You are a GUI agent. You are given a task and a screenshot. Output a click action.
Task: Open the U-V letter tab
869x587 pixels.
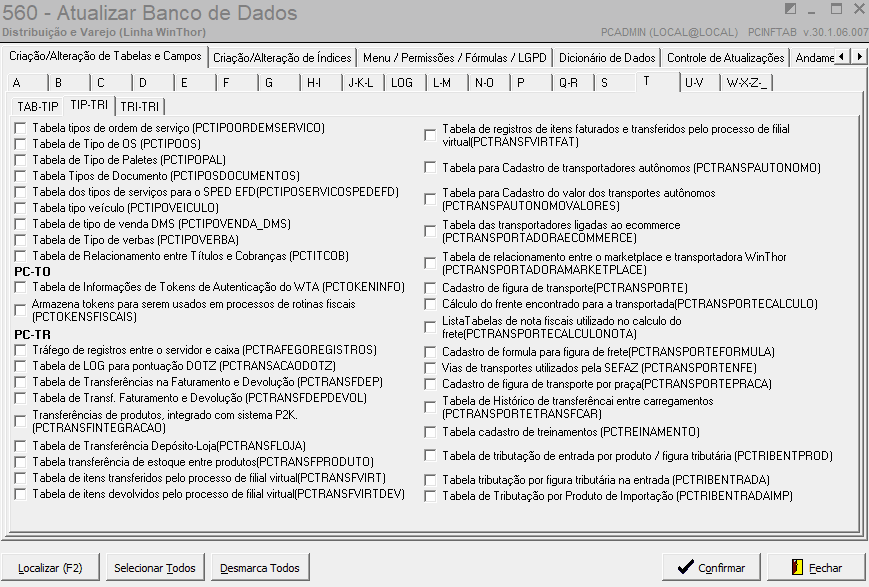[x=699, y=83]
